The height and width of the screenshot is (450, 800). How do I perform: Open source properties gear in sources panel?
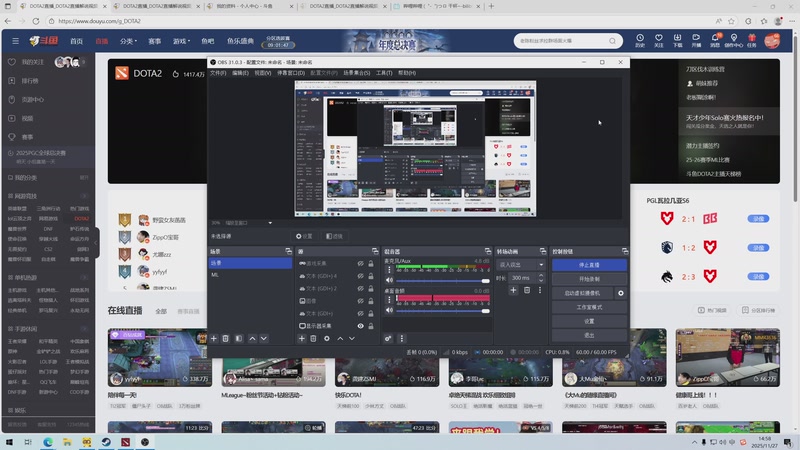click(327, 338)
